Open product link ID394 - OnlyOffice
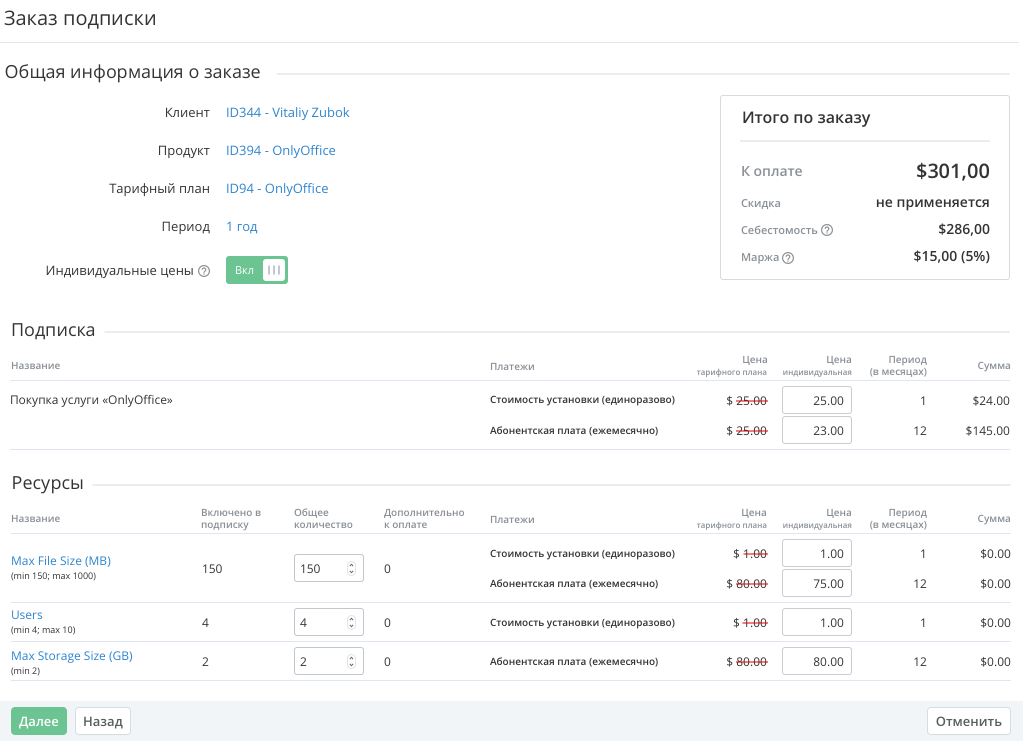Screen dimensions: 1024x741 281,150
